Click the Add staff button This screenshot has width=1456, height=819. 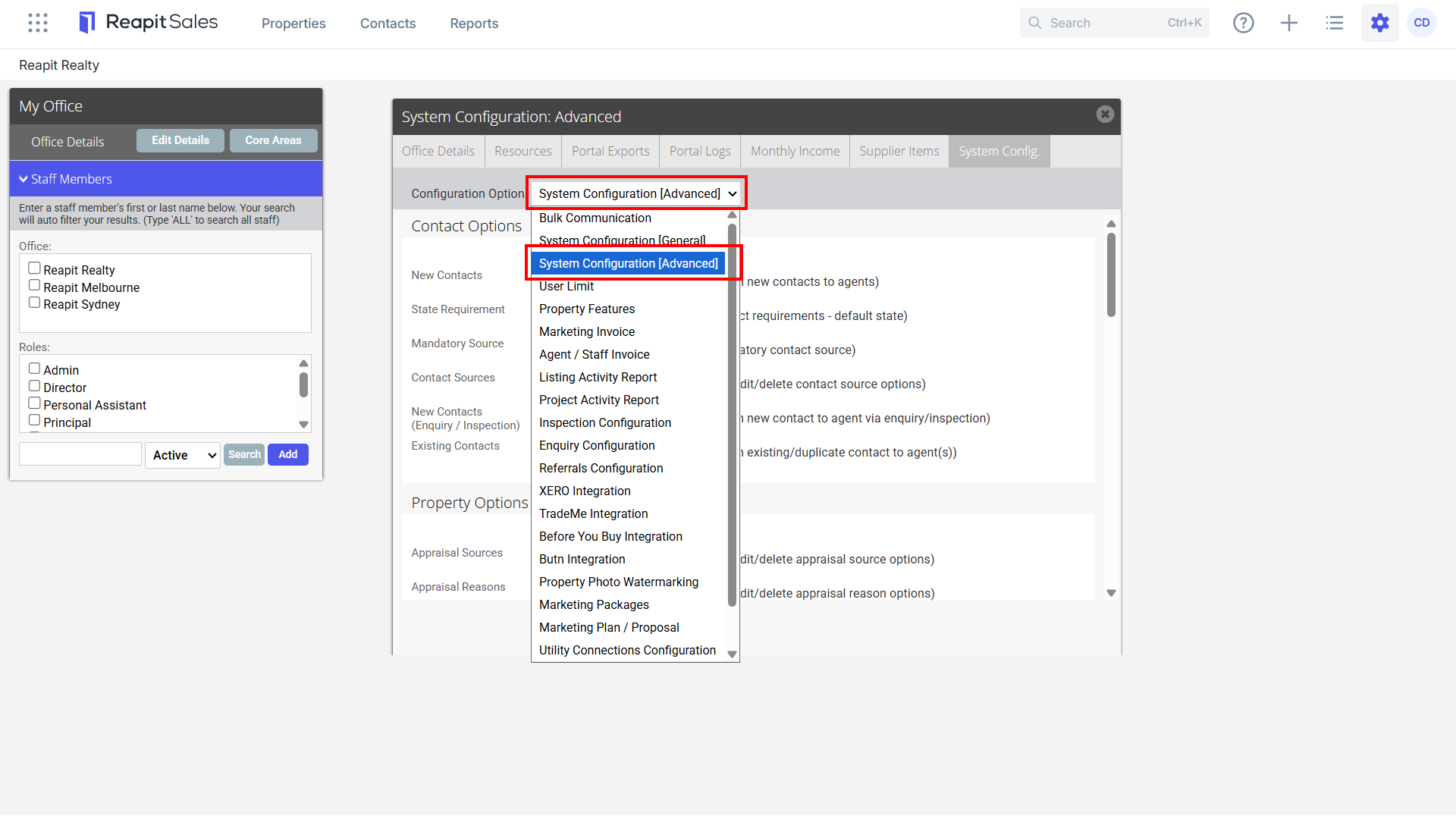[x=288, y=454]
